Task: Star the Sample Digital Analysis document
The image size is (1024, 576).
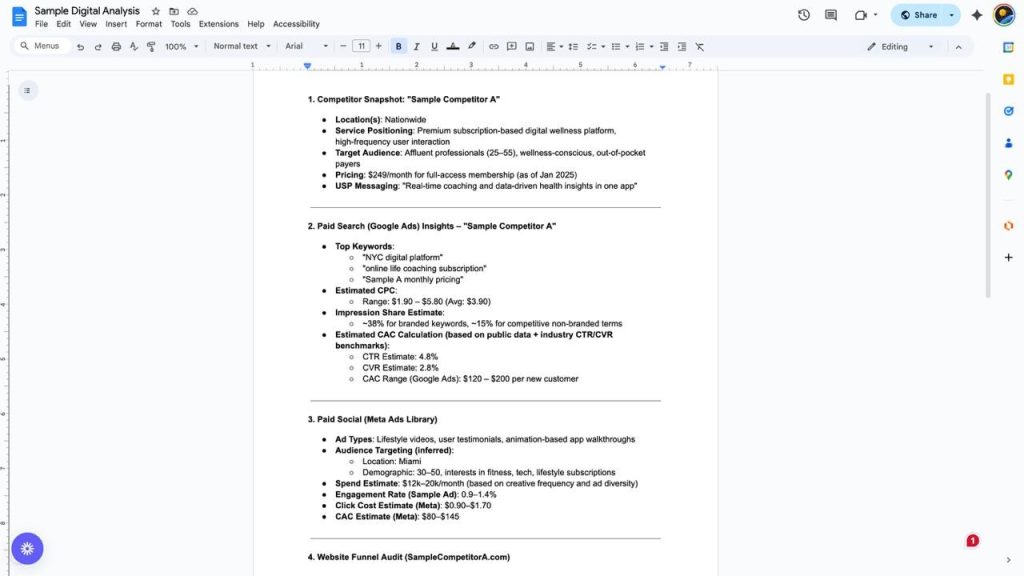Action: tap(155, 11)
